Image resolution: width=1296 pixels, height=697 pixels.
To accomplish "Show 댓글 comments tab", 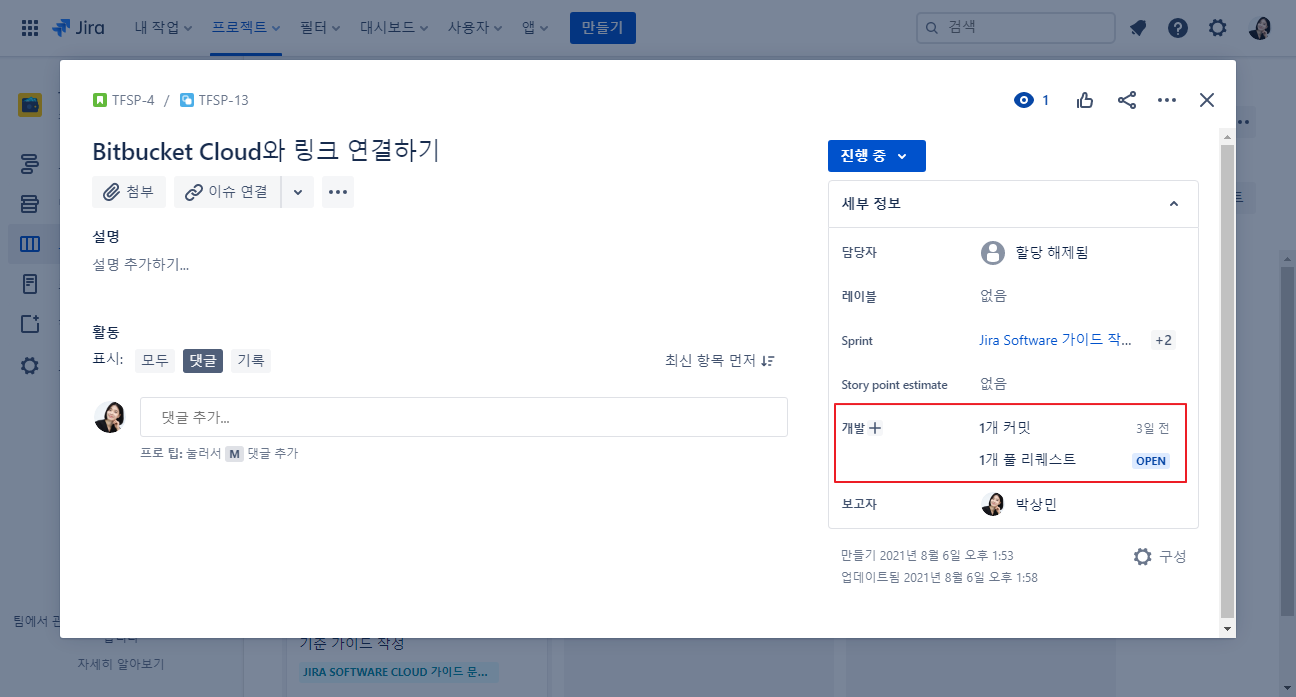I will (x=203, y=361).
